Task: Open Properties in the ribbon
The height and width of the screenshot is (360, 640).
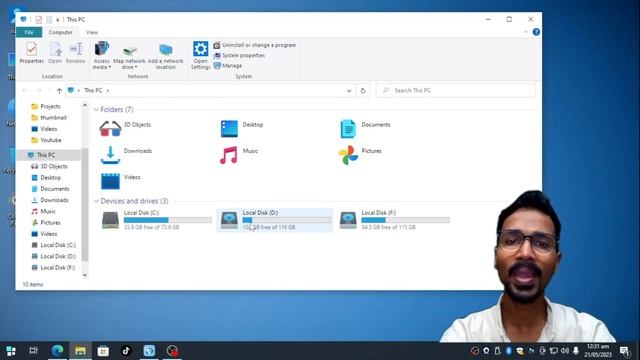Action: pyautogui.click(x=31, y=53)
